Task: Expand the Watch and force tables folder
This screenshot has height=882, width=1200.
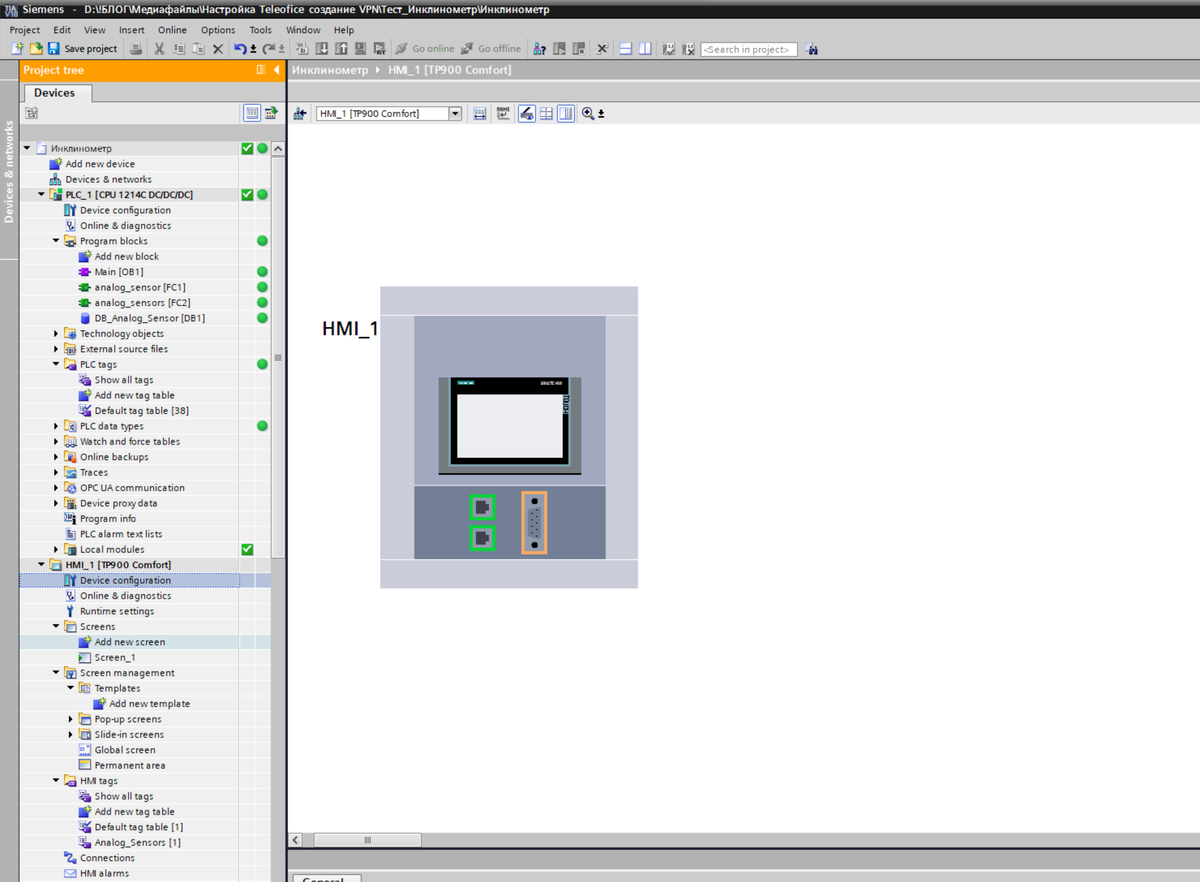Action: 56,441
